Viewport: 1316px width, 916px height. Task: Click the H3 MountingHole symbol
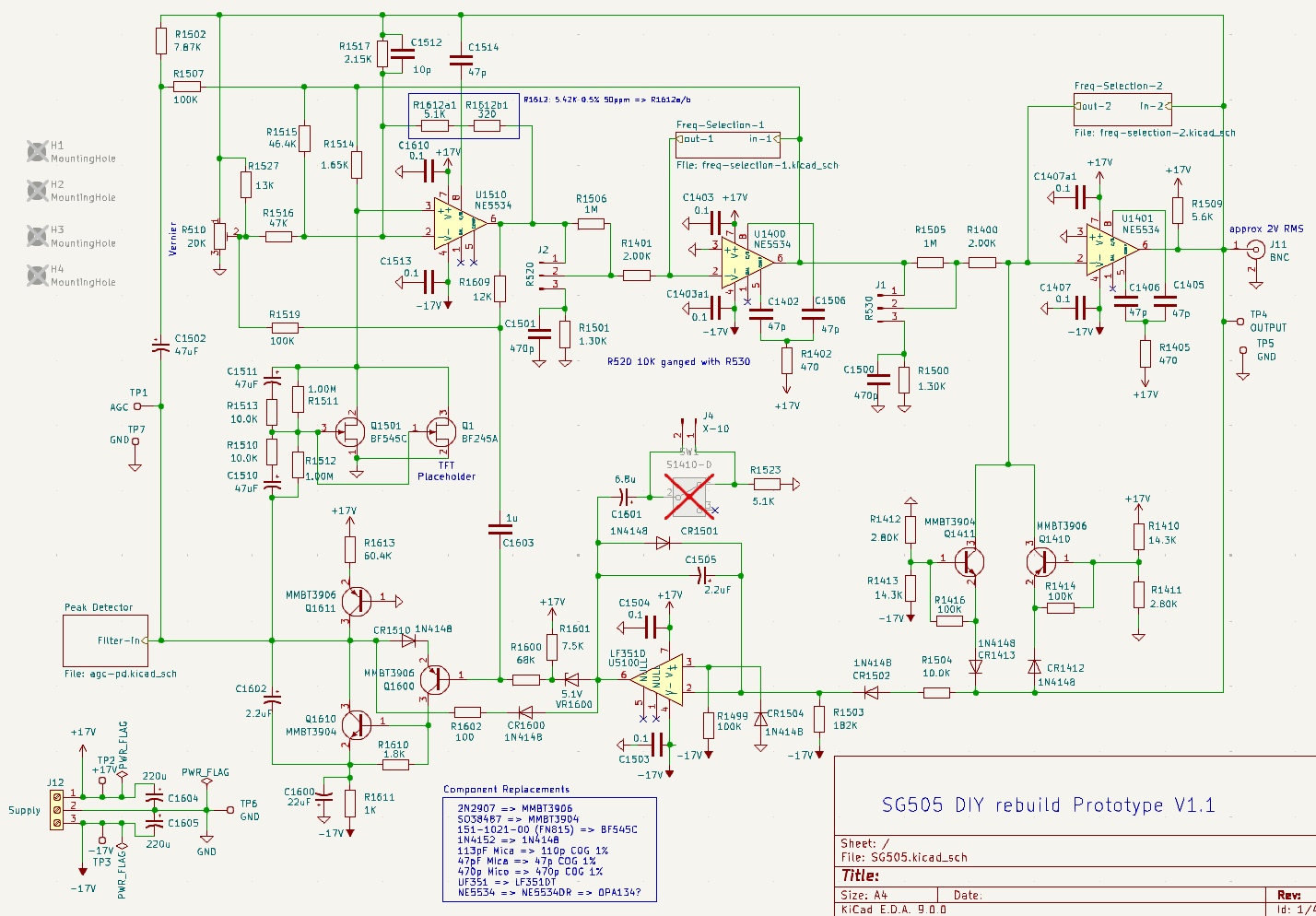pyautogui.click(x=37, y=235)
